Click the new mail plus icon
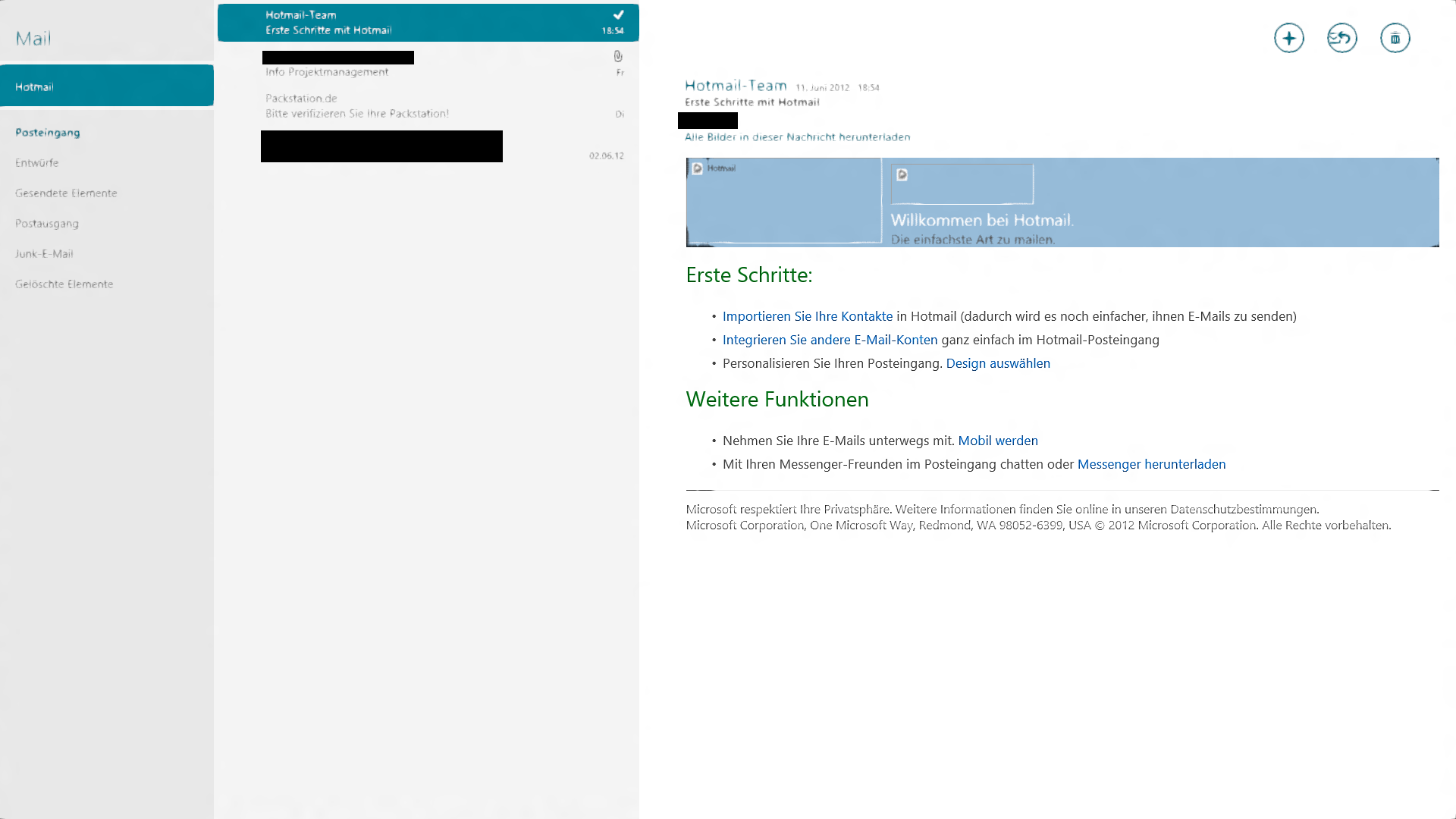Viewport: 1456px width, 819px height. pyautogui.click(x=1288, y=38)
